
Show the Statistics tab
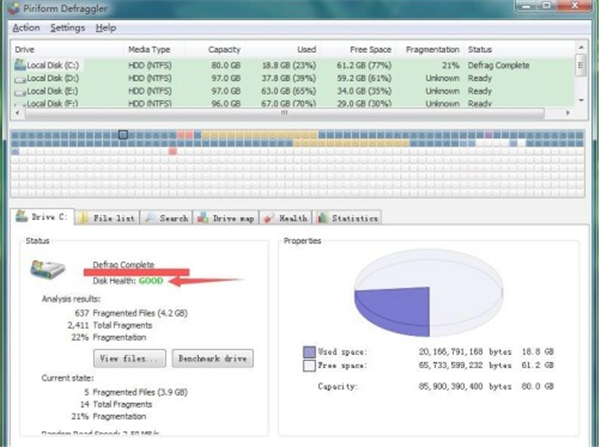pos(349,217)
